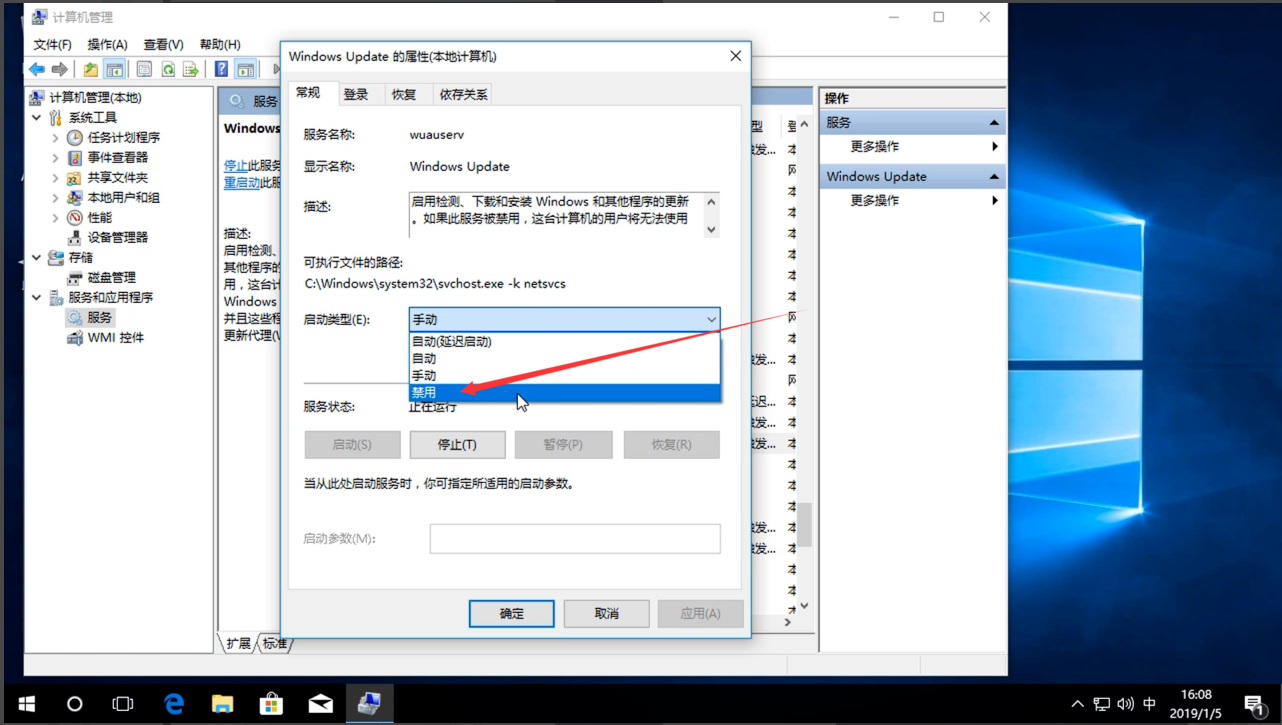1282x725 pixels.
Task: Click the Back navigation arrow icon
Action: point(36,68)
